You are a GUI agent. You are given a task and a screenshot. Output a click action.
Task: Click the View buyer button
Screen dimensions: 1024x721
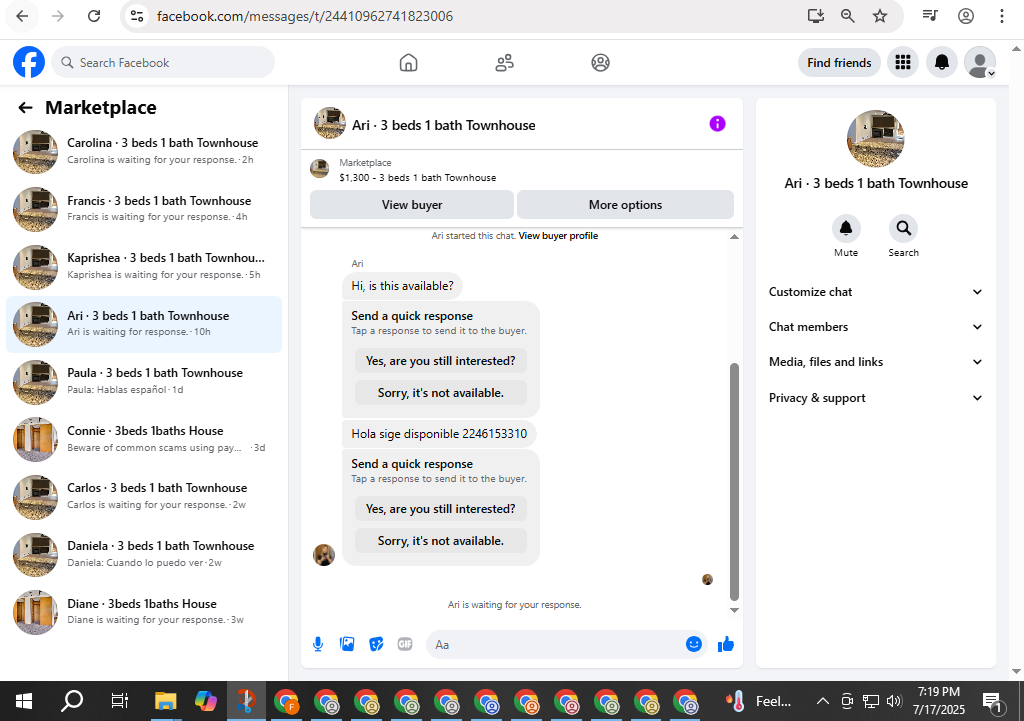click(411, 205)
